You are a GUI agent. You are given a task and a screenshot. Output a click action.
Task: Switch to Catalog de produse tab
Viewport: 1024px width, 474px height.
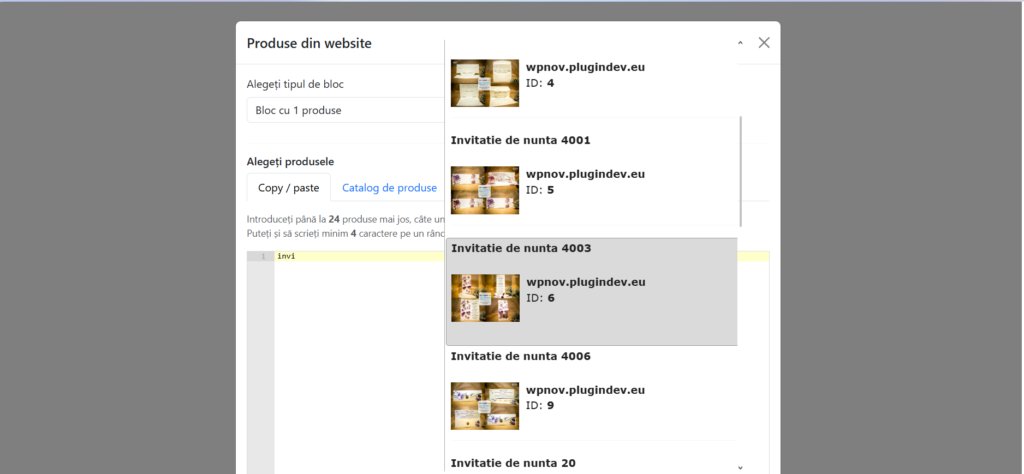click(x=389, y=187)
